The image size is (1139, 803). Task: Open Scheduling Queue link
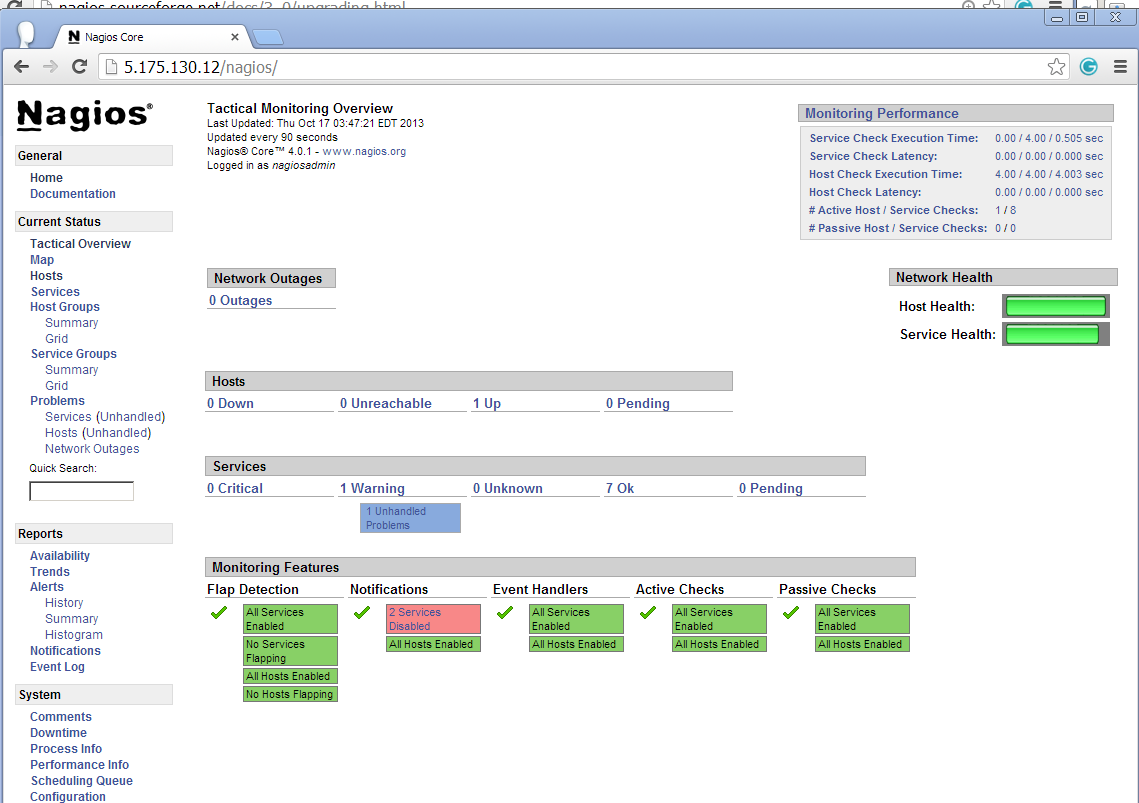81,781
